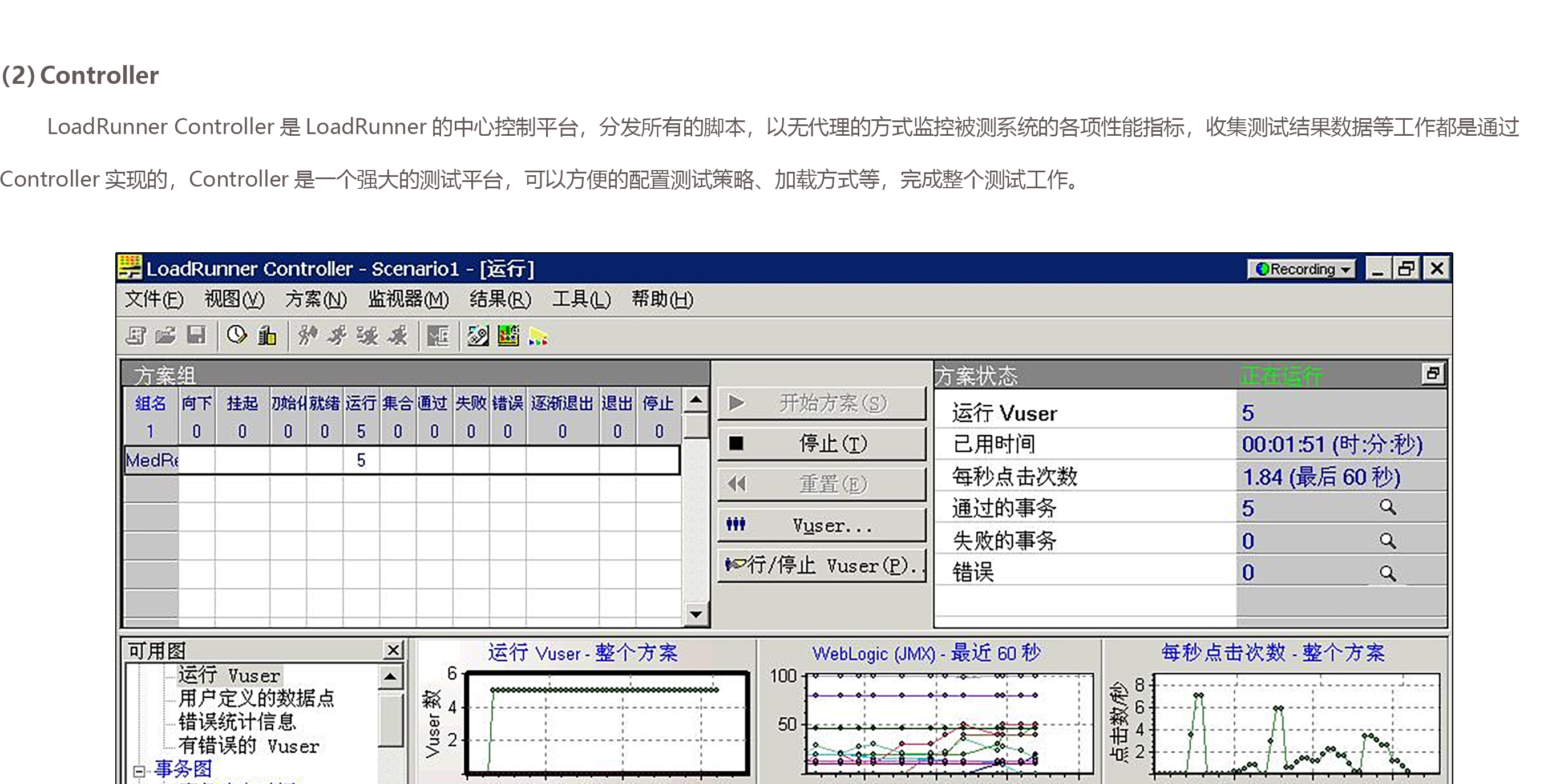Click the initialize Vusers running-figure icon

pos(308,336)
